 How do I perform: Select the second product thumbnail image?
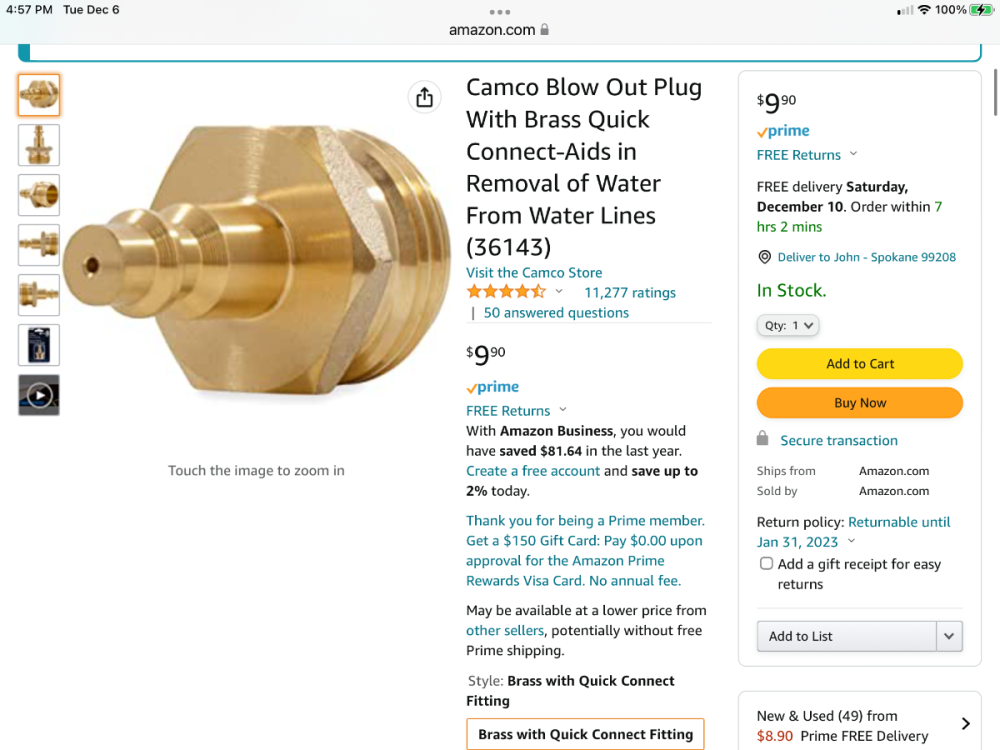[39, 145]
